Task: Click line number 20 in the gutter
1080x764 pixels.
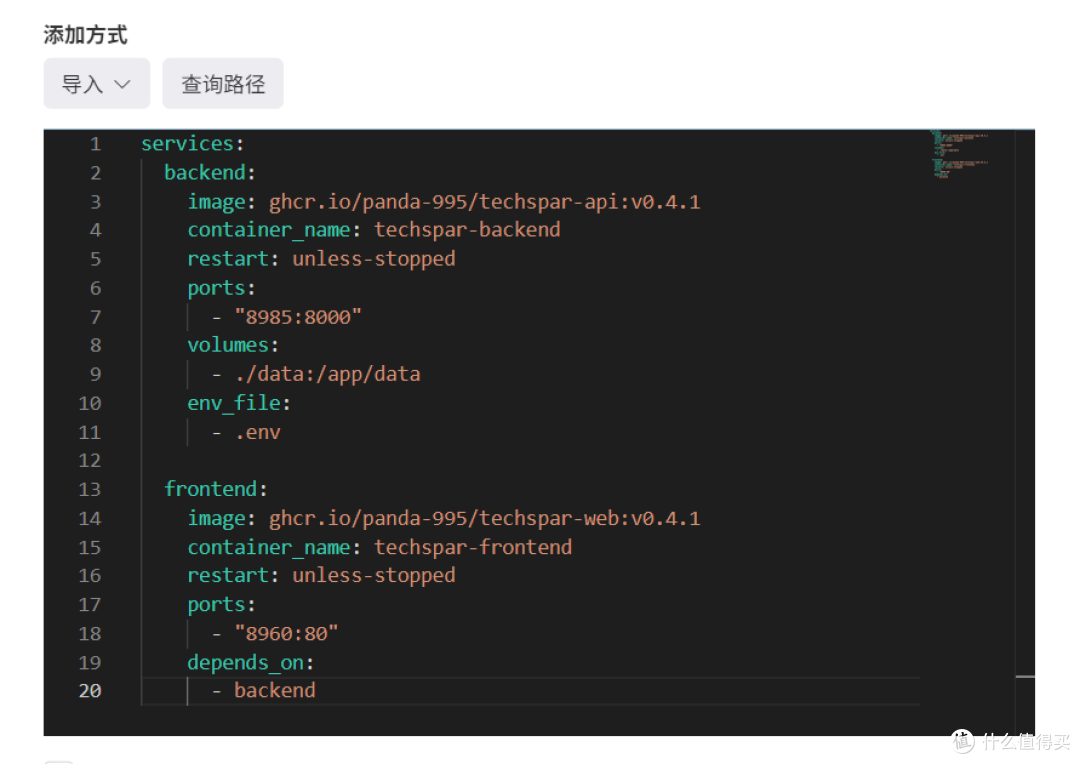Action: tap(90, 690)
